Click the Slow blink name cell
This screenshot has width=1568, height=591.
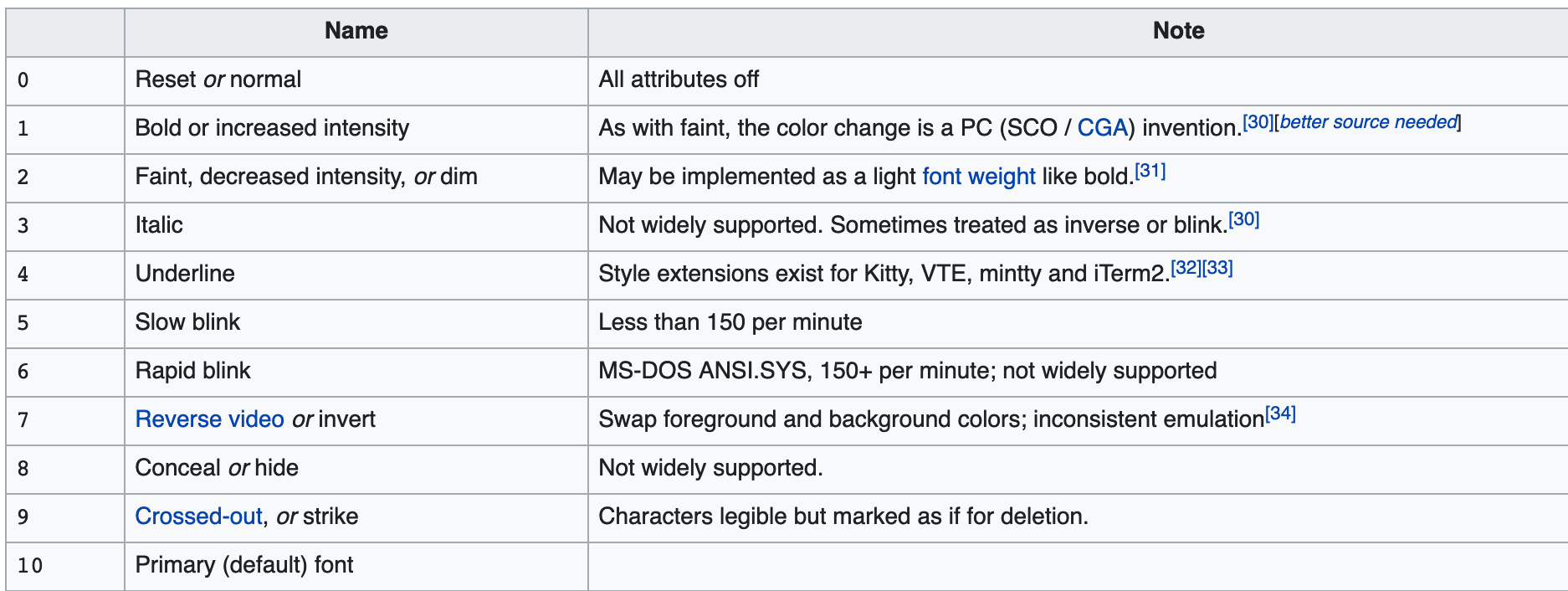coord(356,323)
